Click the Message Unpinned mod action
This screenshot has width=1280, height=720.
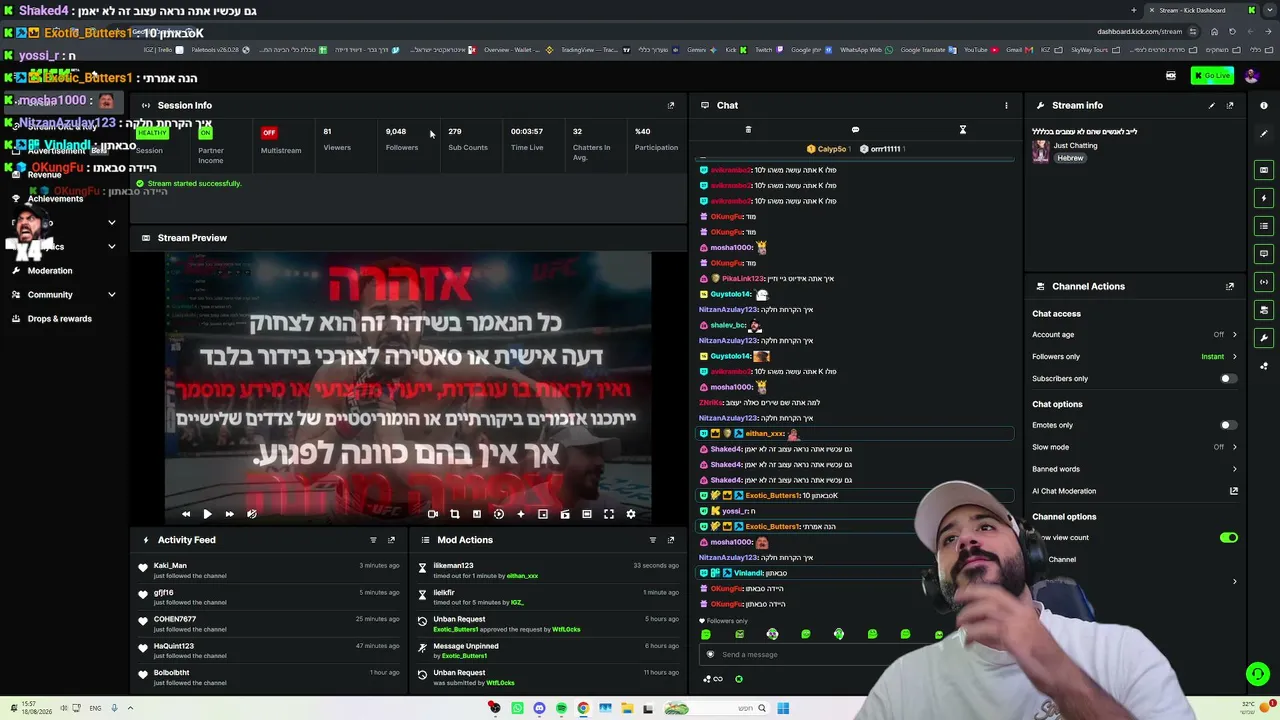pos(466,646)
